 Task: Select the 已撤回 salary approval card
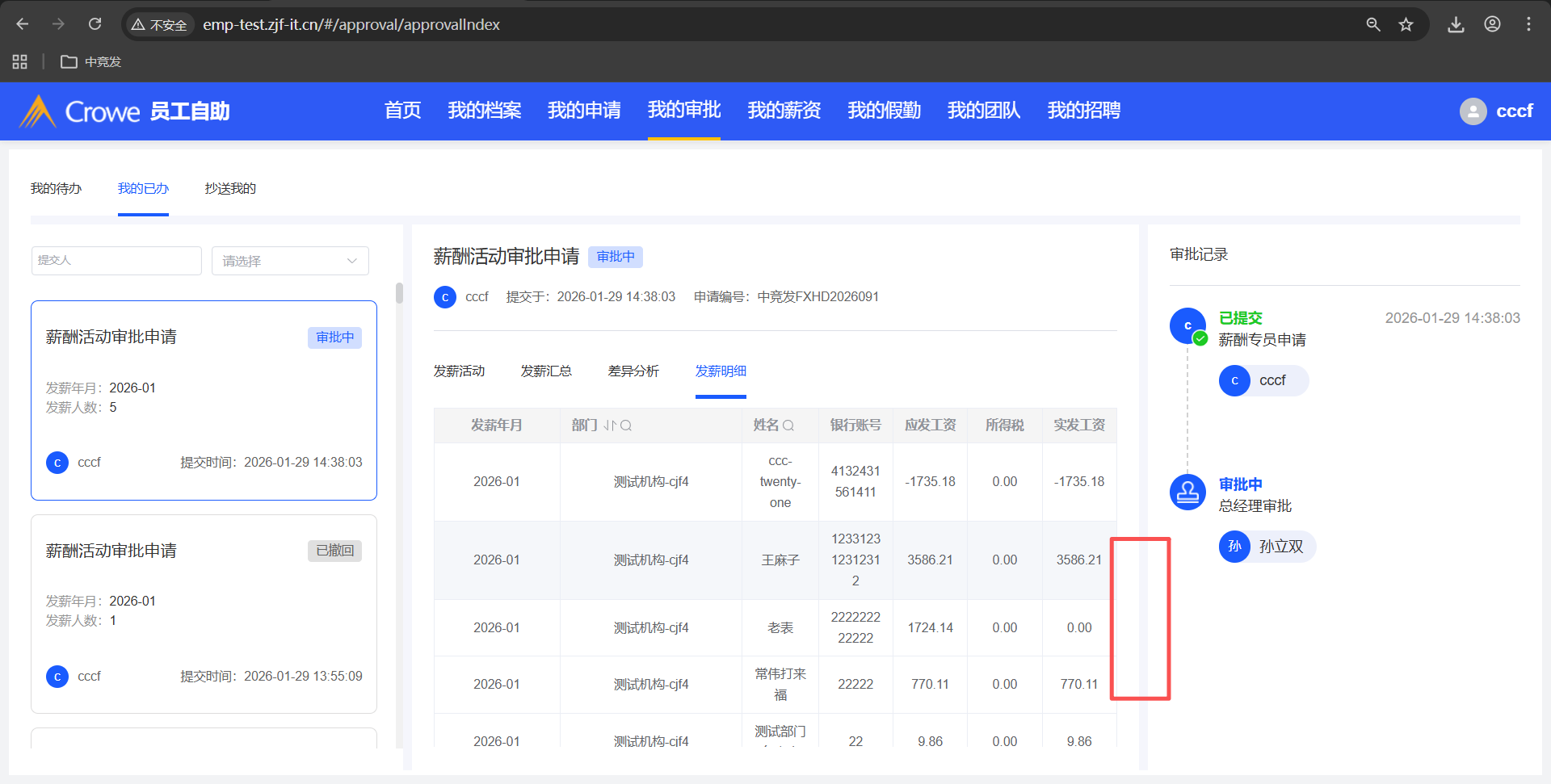pyautogui.click(x=204, y=614)
